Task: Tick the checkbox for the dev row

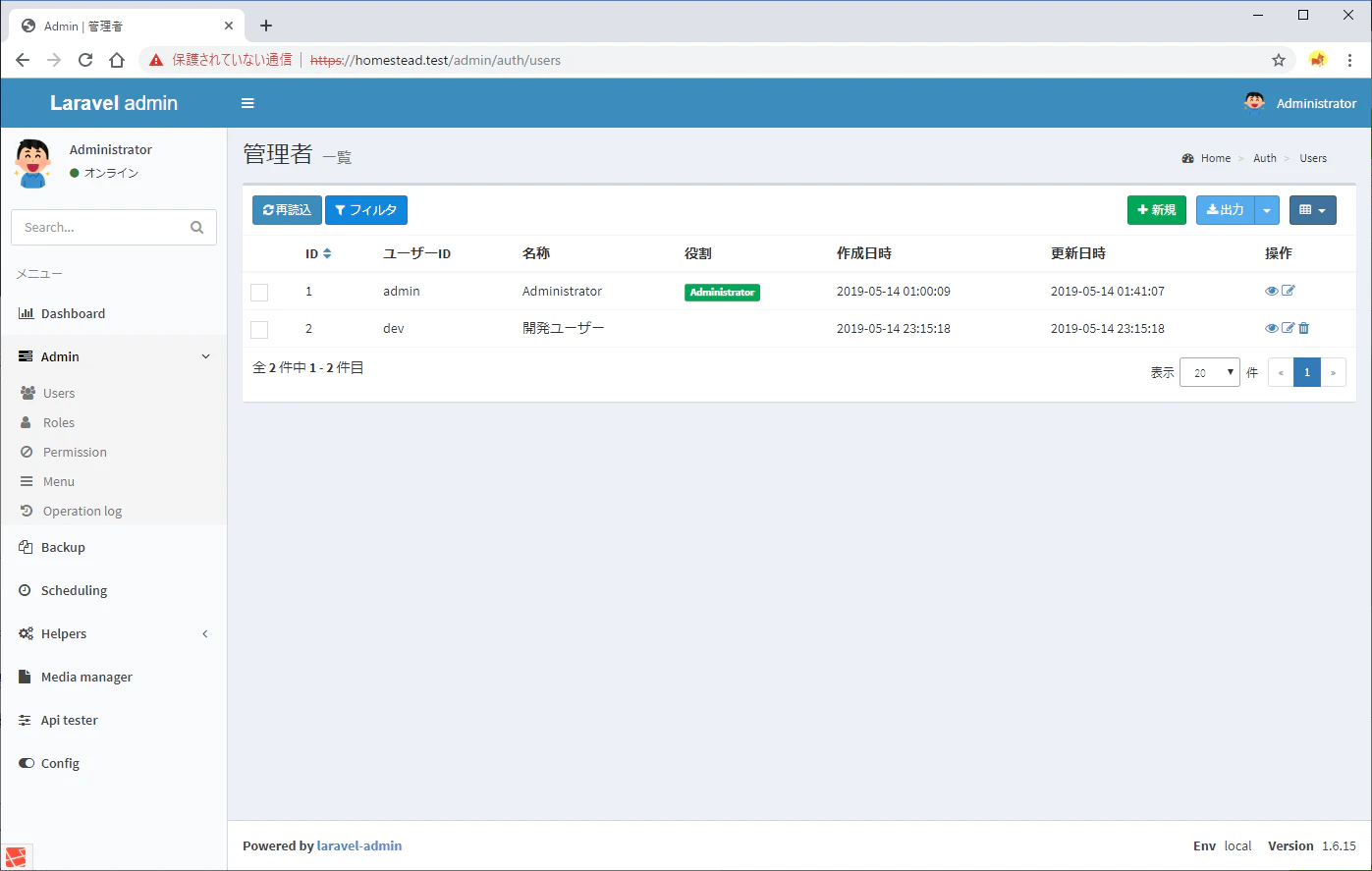Action: click(x=259, y=329)
